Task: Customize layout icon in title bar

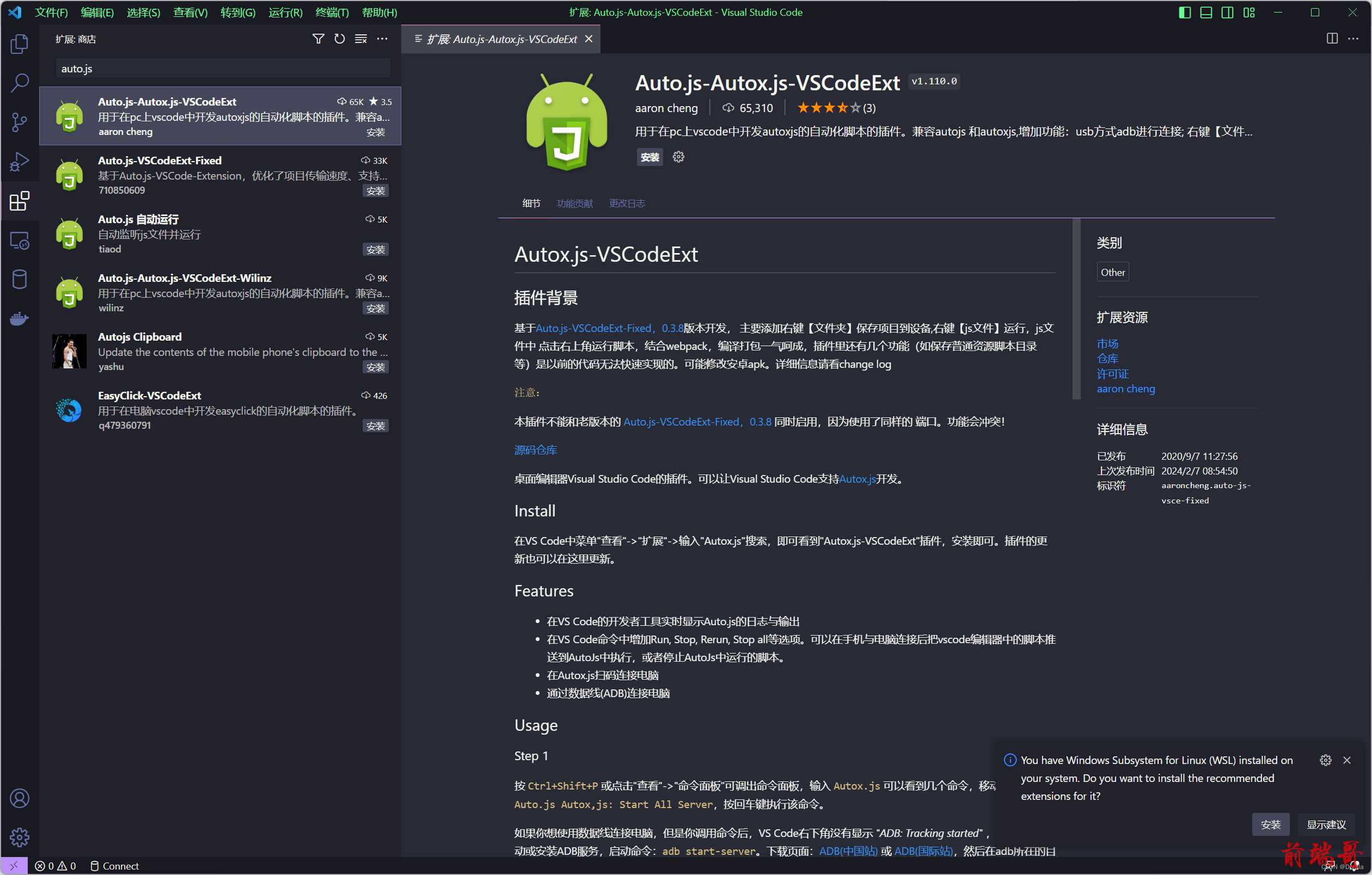Action: click(x=1249, y=13)
